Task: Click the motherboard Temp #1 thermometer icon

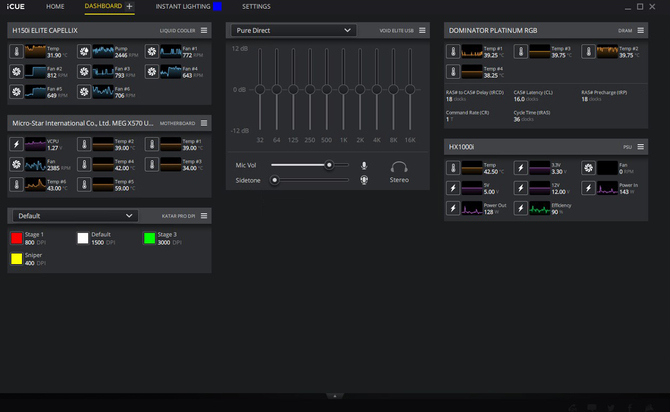Action: tap(152, 144)
